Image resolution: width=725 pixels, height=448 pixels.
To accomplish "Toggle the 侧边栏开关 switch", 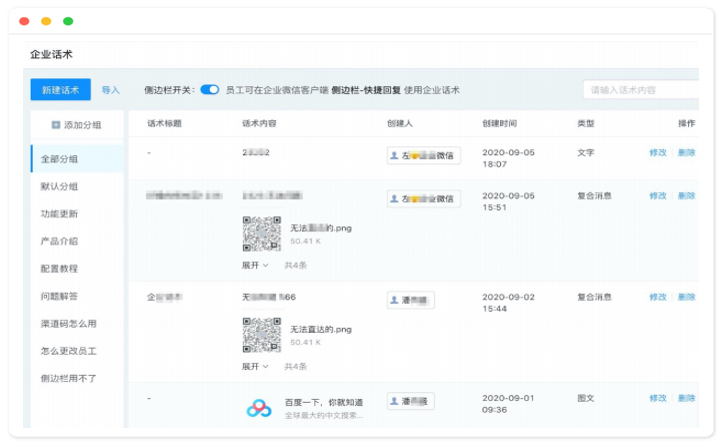I will pyautogui.click(x=210, y=90).
